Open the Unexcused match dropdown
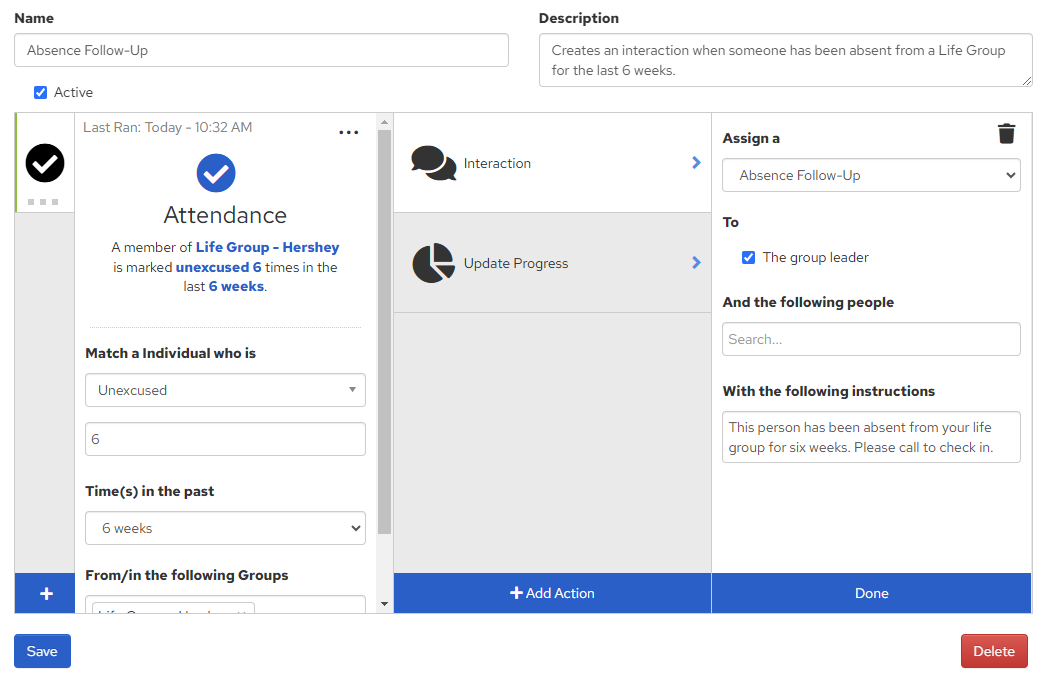Screen dimensions: 1050x686 click(224, 390)
